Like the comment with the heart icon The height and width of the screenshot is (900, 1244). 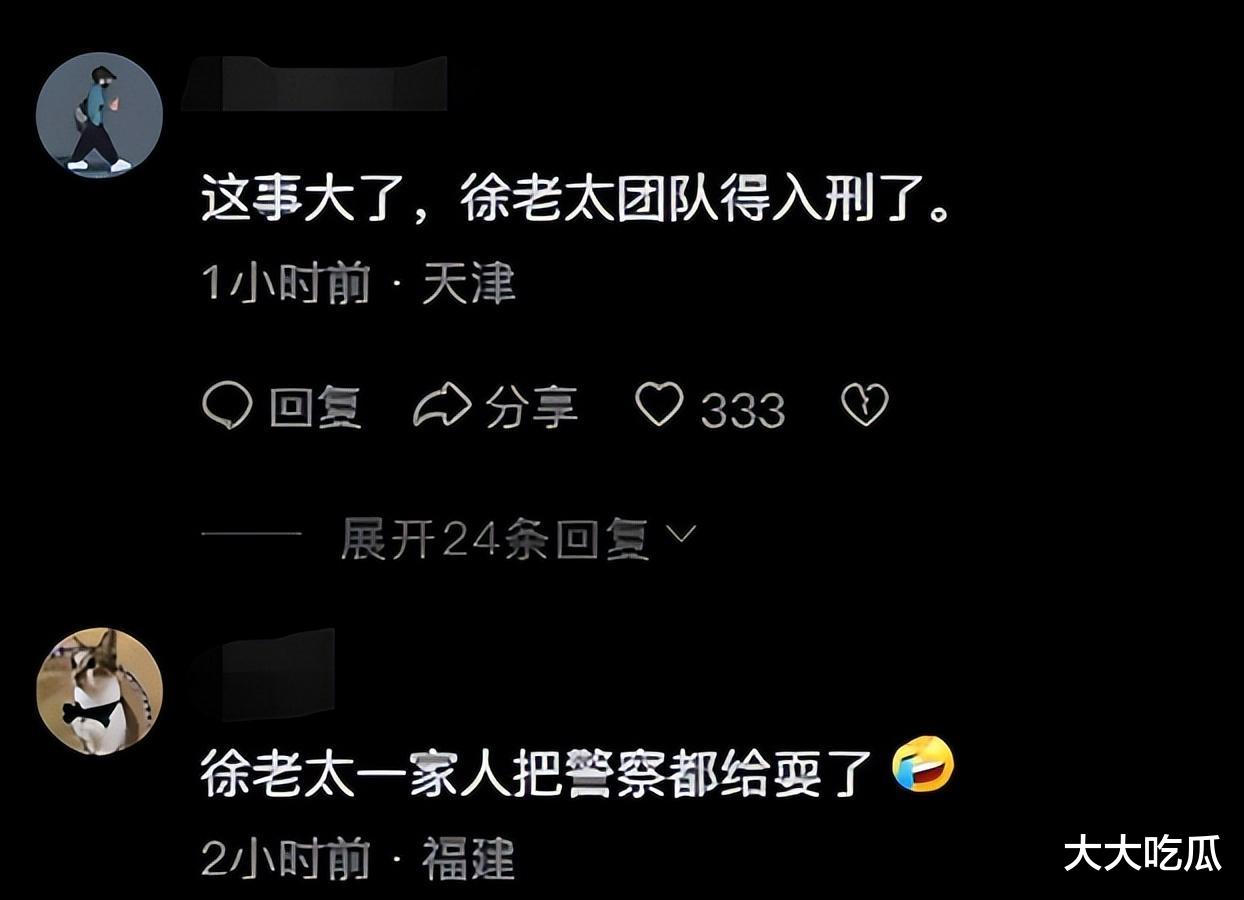(659, 406)
